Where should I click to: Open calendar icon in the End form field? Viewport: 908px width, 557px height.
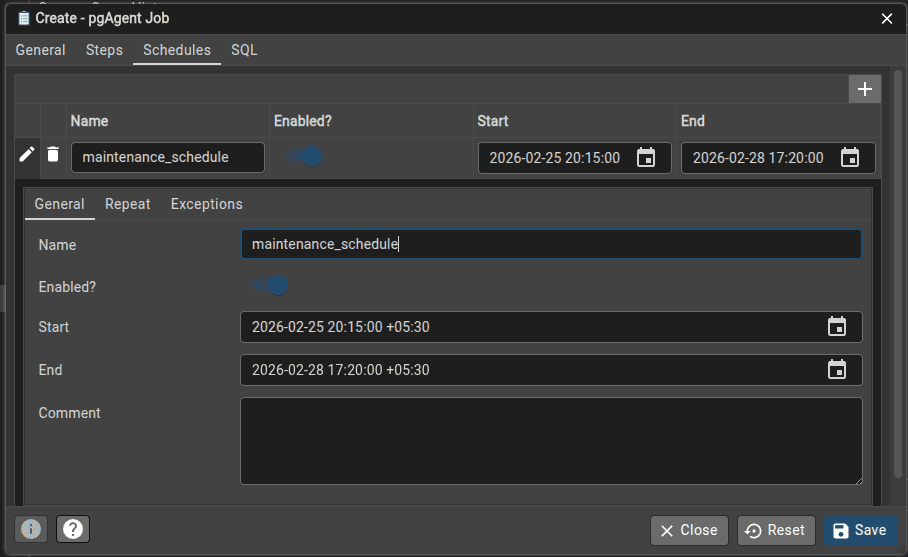click(x=837, y=370)
